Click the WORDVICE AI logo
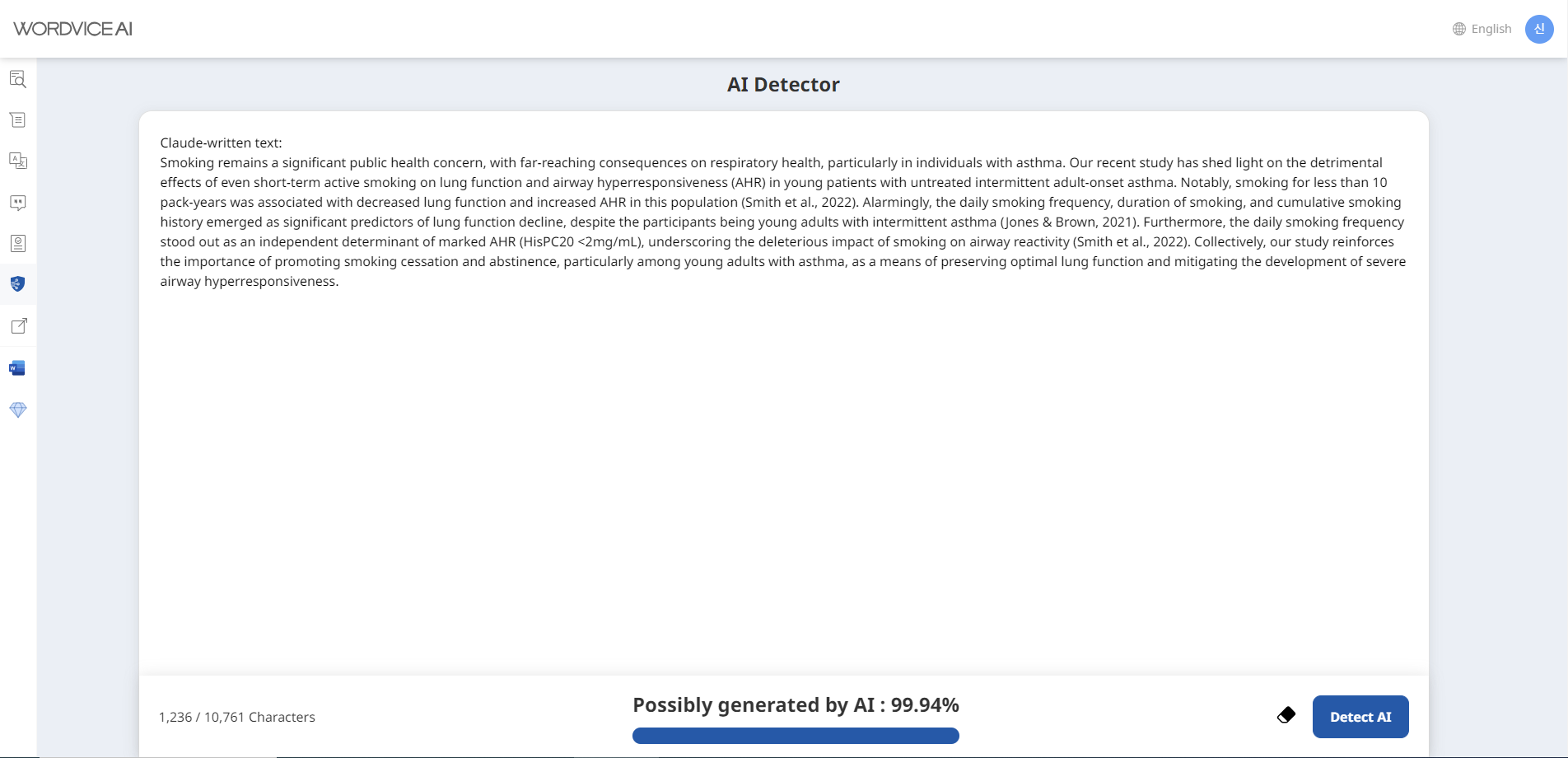Image resolution: width=1568 pixels, height=758 pixels. click(x=72, y=29)
